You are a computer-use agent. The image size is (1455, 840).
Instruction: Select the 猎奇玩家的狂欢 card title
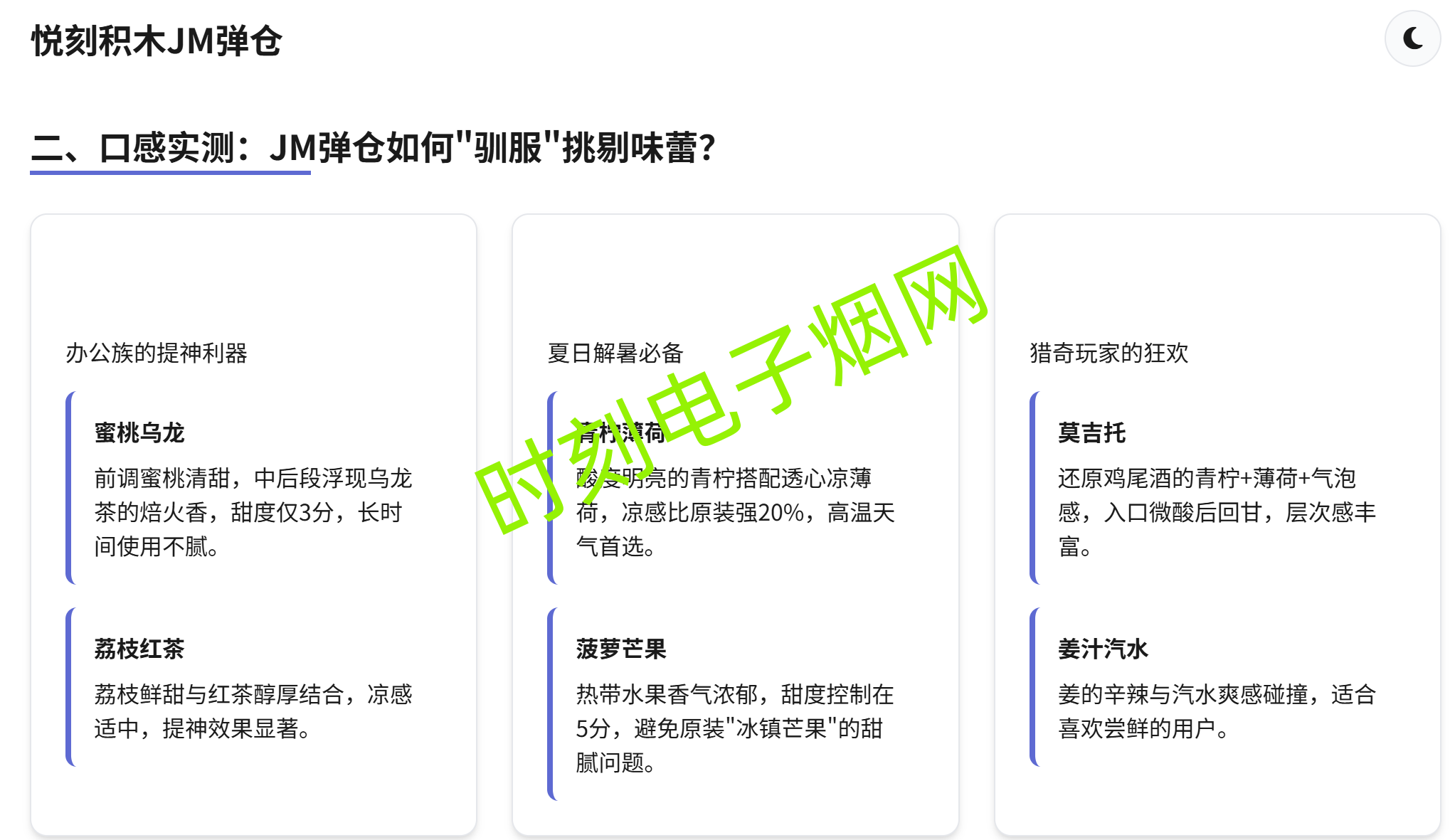pos(1109,353)
